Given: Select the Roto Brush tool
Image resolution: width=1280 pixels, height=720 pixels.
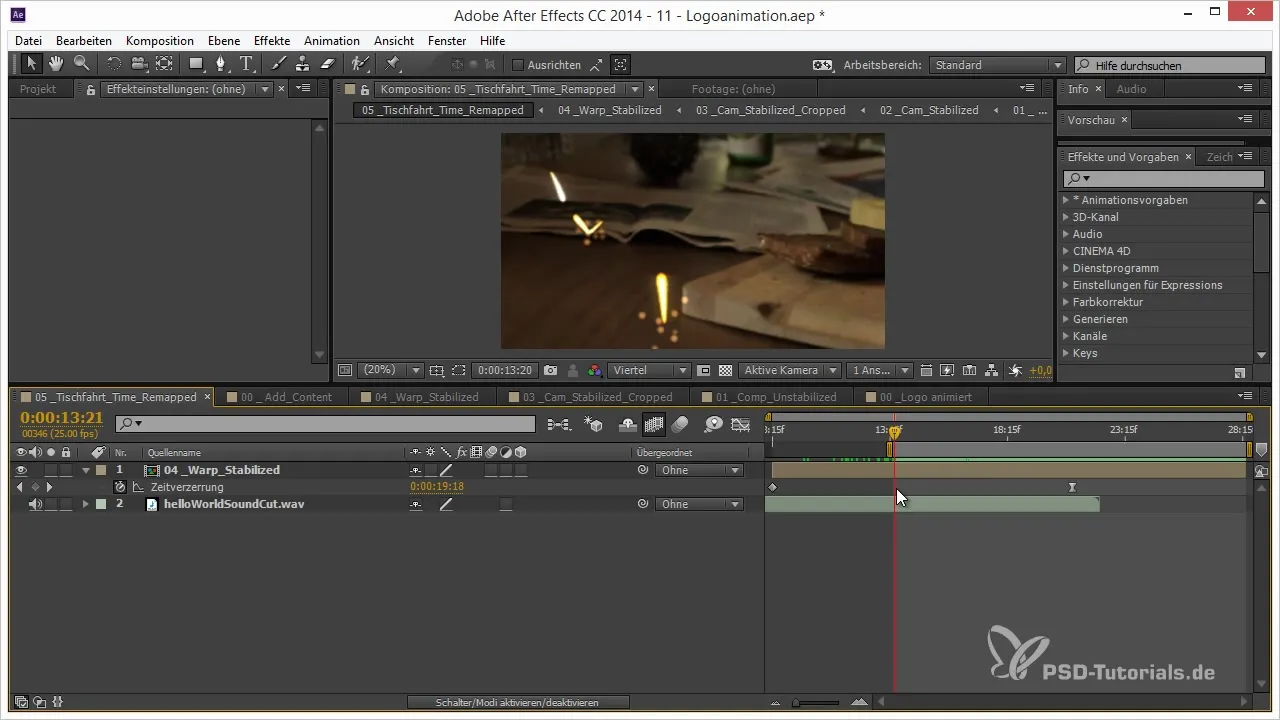Looking at the screenshot, I should click(x=361, y=64).
